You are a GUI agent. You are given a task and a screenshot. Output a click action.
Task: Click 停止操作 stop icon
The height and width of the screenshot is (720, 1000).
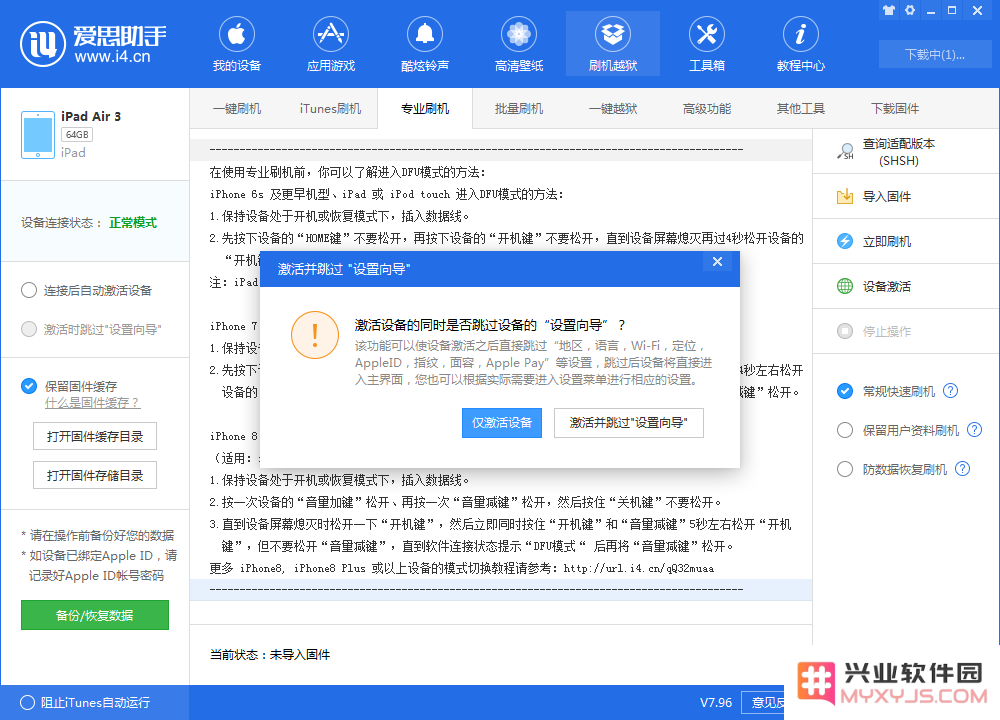click(845, 331)
